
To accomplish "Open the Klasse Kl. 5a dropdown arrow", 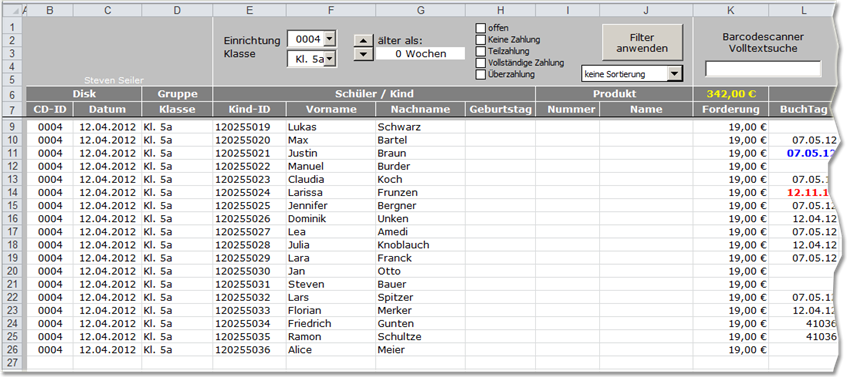I will pos(330,59).
